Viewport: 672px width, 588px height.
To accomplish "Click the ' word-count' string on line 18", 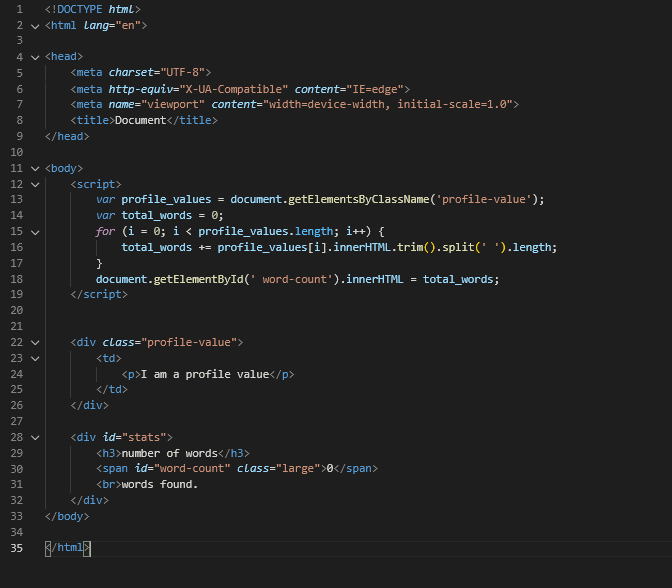I will (291, 279).
